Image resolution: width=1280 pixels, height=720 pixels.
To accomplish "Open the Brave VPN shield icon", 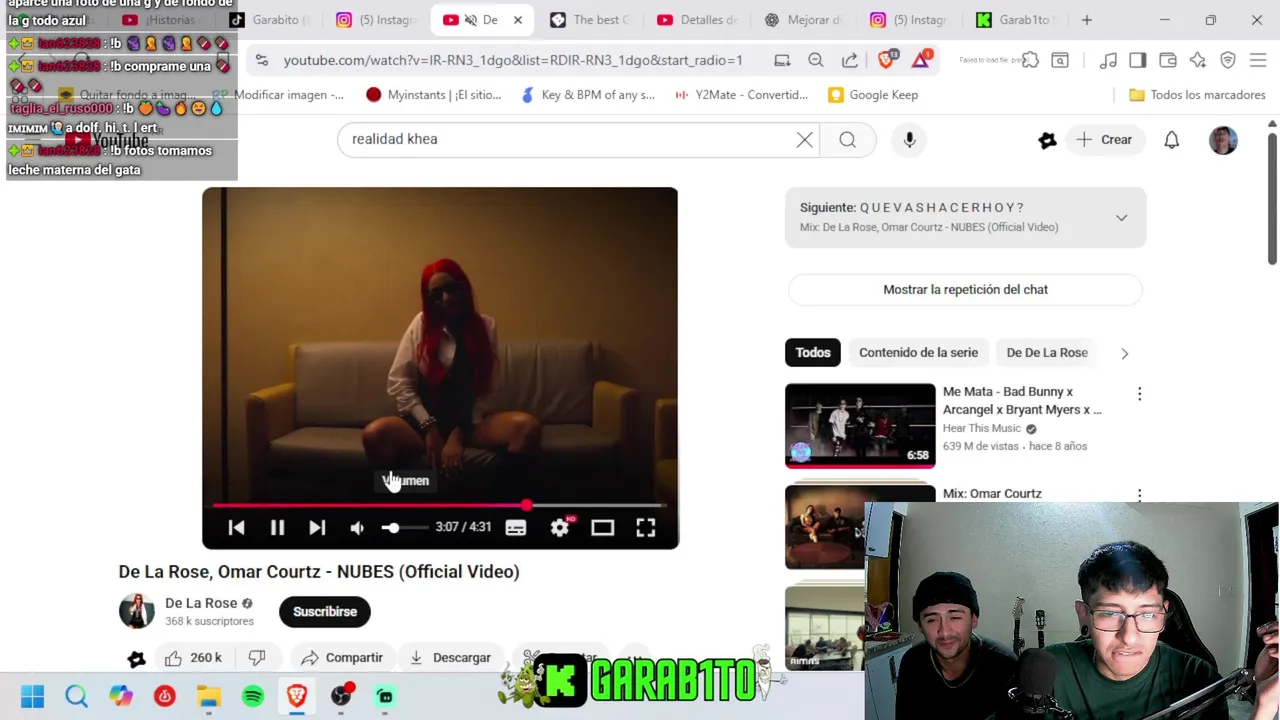I will click(1228, 60).
